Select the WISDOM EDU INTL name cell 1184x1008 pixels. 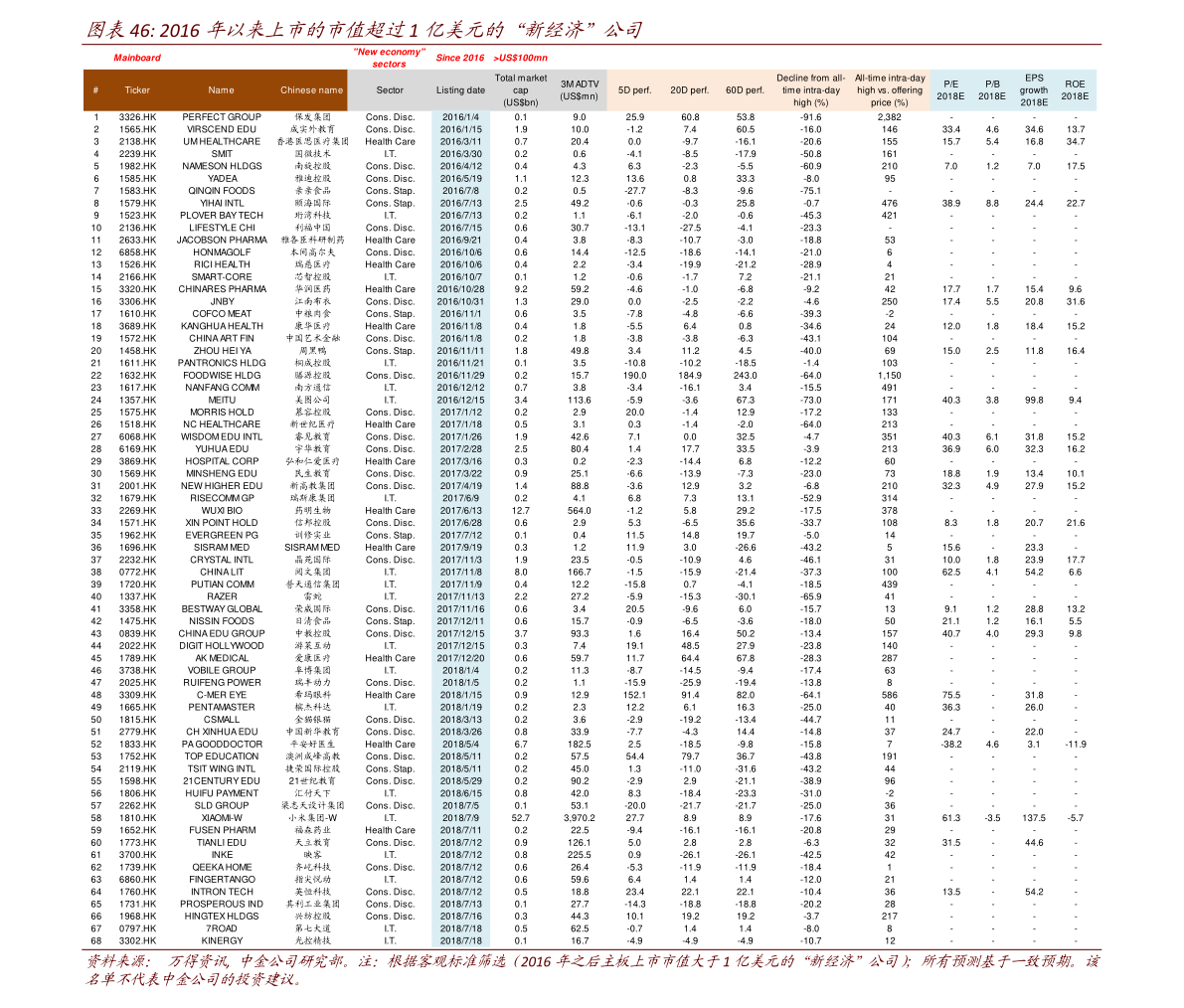click(222, 436)
